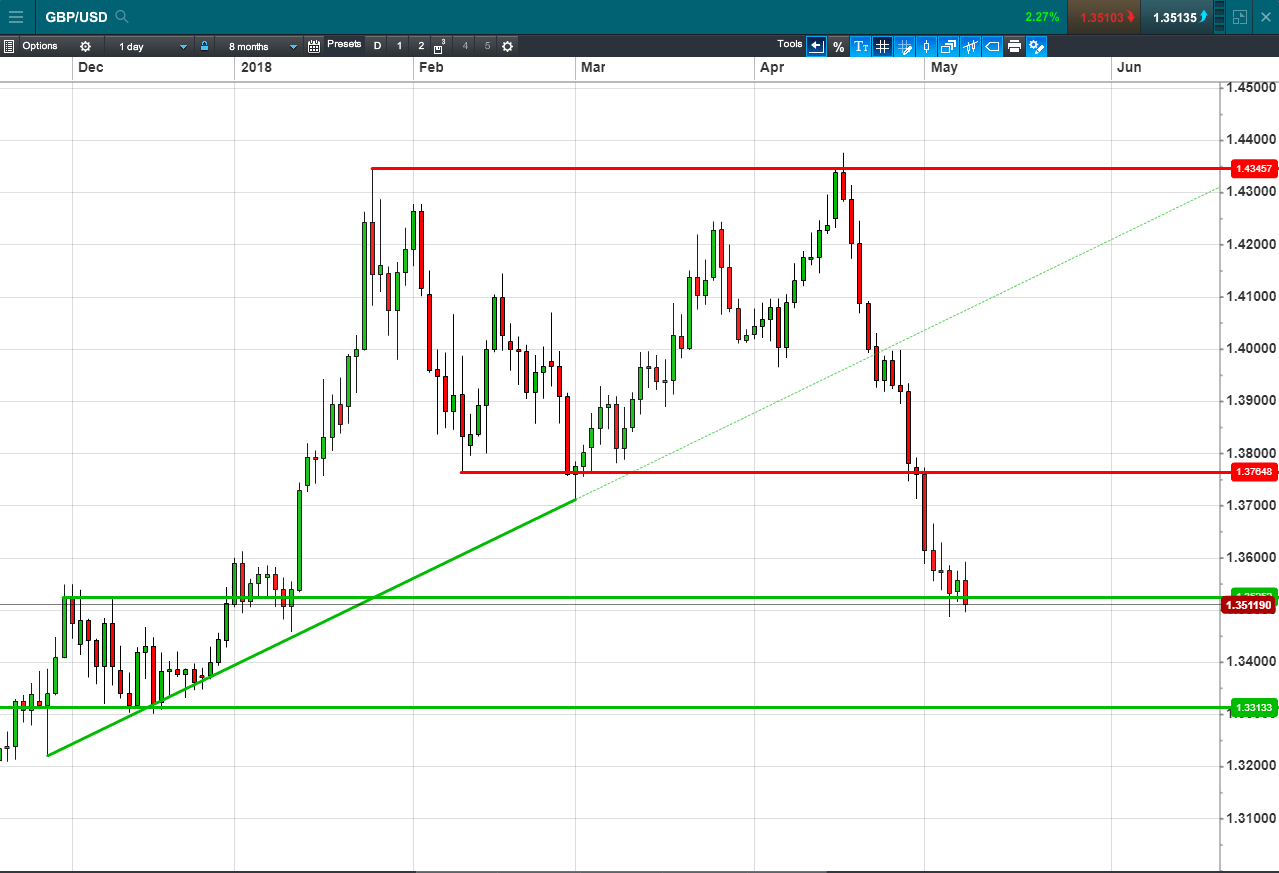Viewport: 1279px width, 873px height.
Task: Select preset 2
Action: click(x=421, y=46)
